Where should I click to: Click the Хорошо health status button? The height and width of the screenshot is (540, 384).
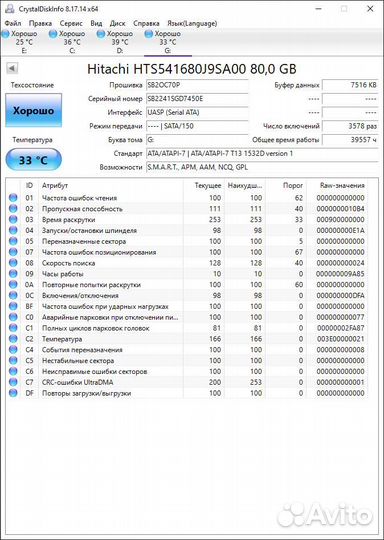[34, 111]
